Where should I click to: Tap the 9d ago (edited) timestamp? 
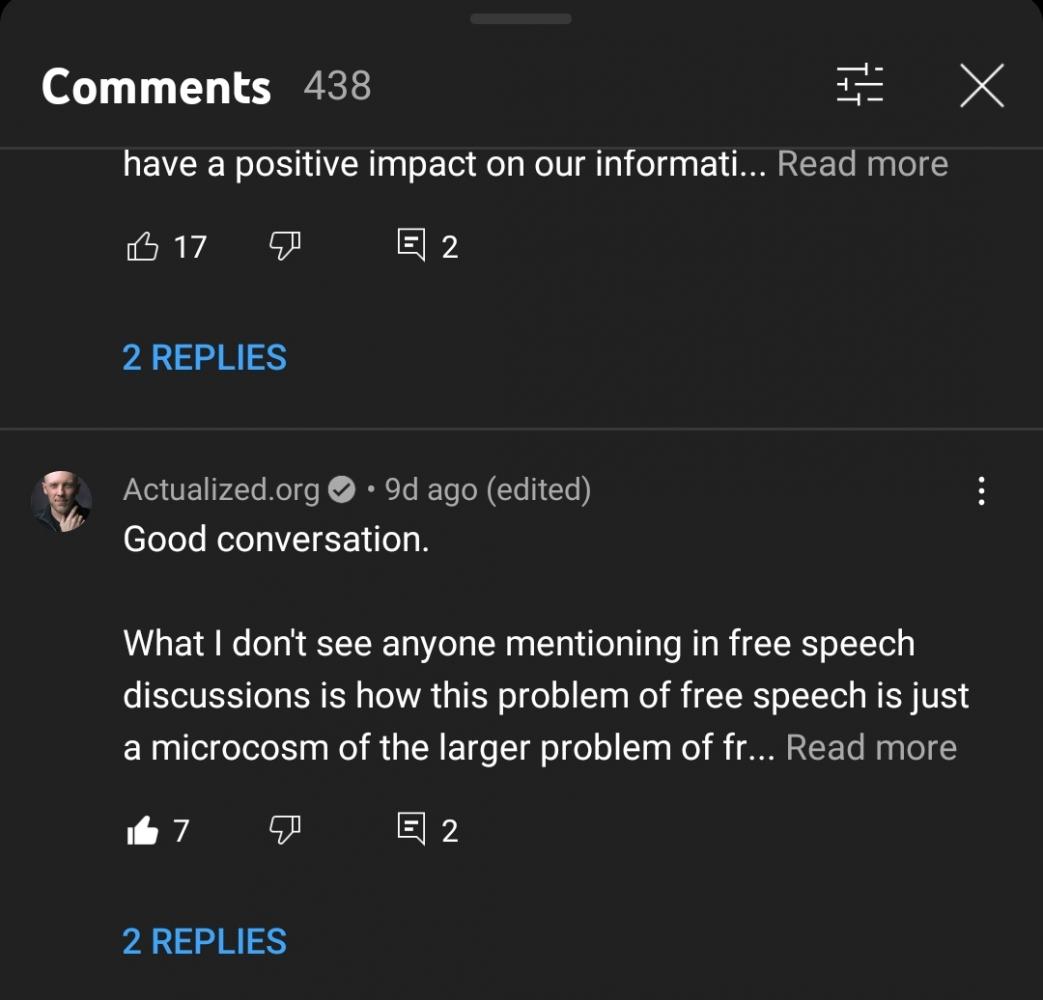click(487, 489)
